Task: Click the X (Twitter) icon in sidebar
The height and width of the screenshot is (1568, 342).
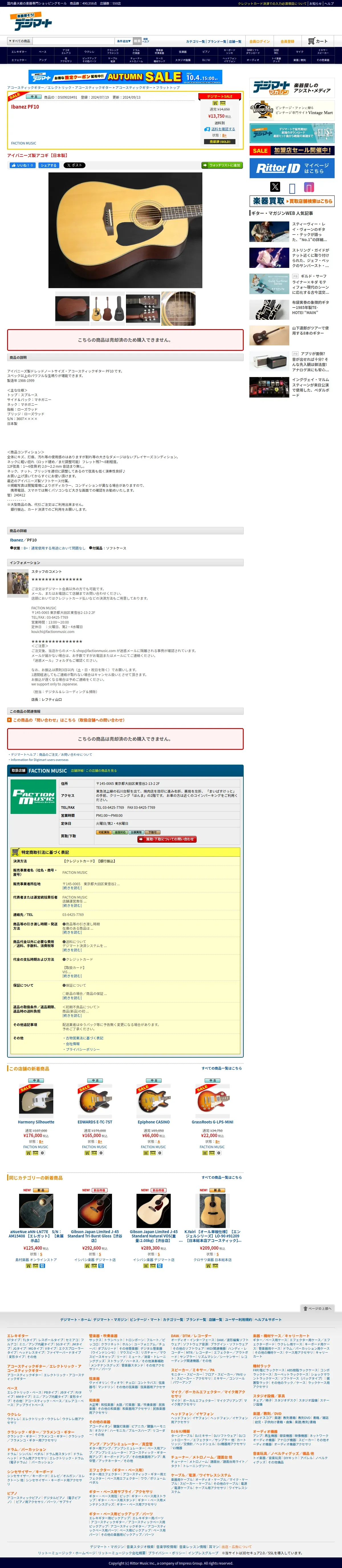Action: point(275,187)
